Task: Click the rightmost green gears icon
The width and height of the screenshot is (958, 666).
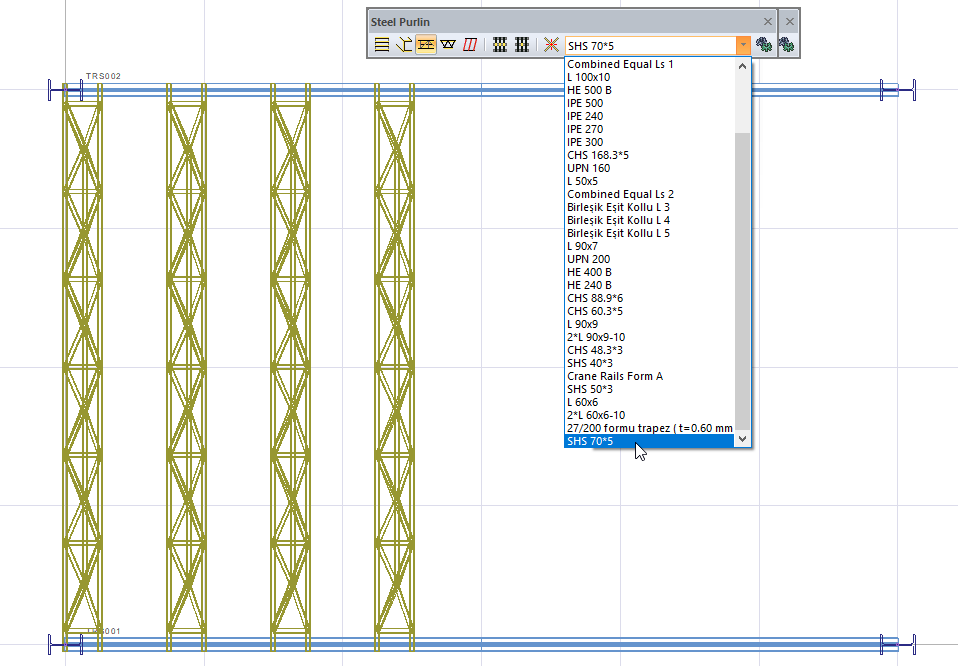Action: (786, 45)
